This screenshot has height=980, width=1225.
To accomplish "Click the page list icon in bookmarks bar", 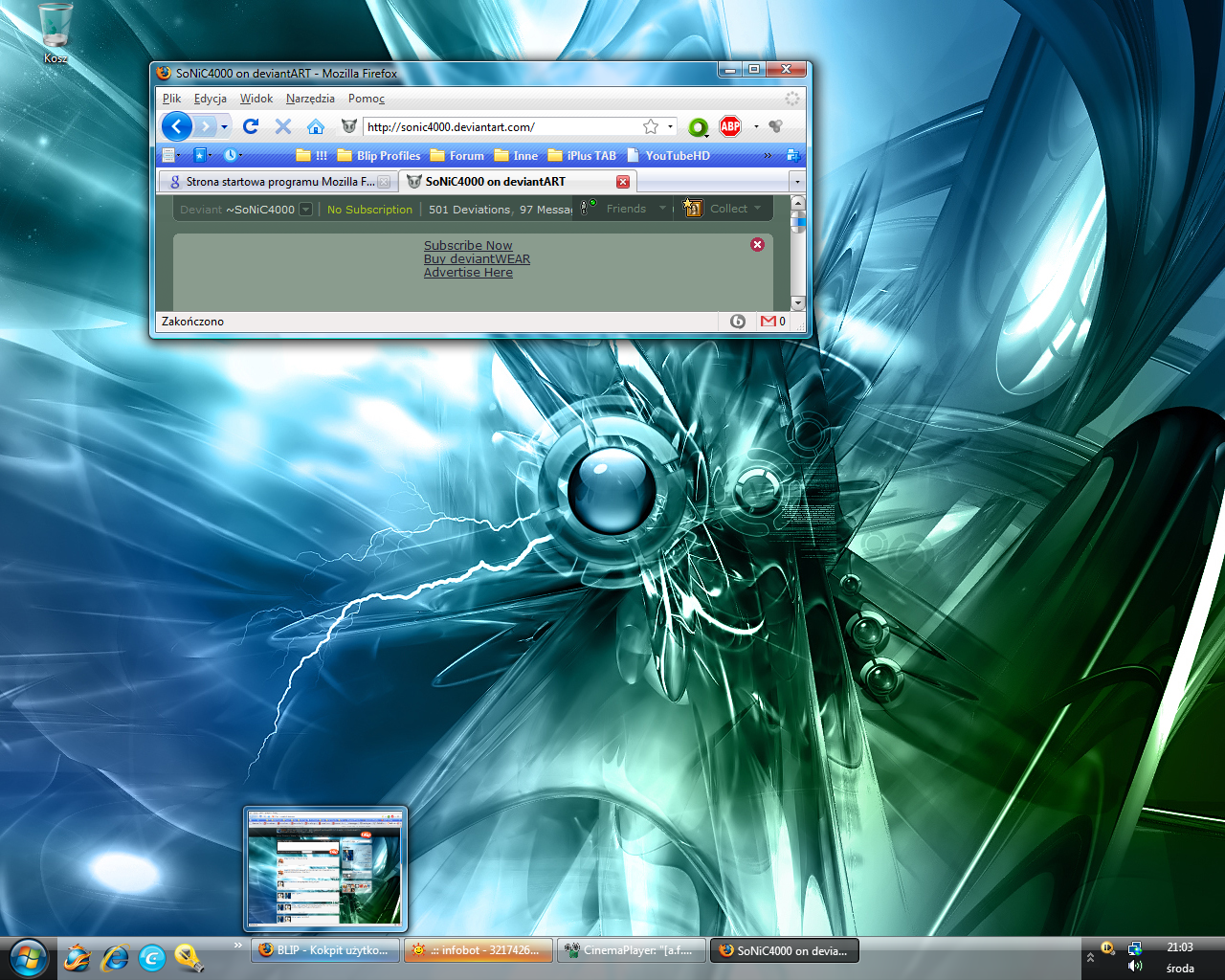I will [x=169, y=155].
